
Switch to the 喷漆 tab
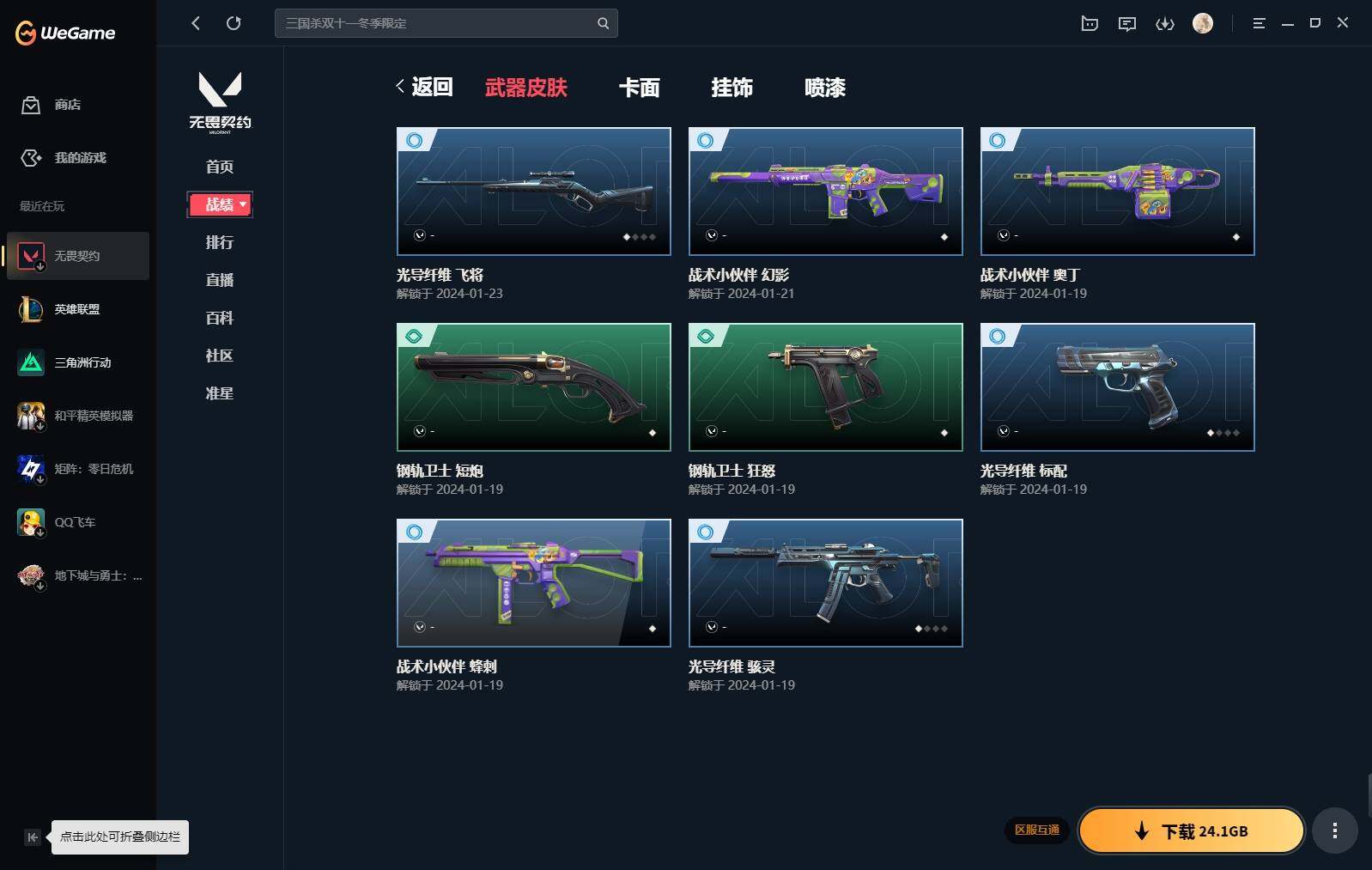[825, 88]
